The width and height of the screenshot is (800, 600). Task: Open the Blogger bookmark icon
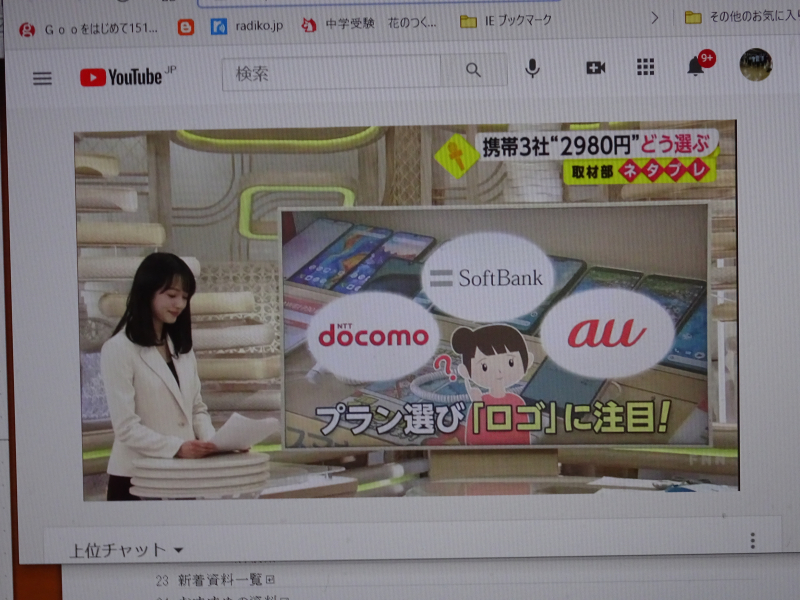(x=186, y=27)
